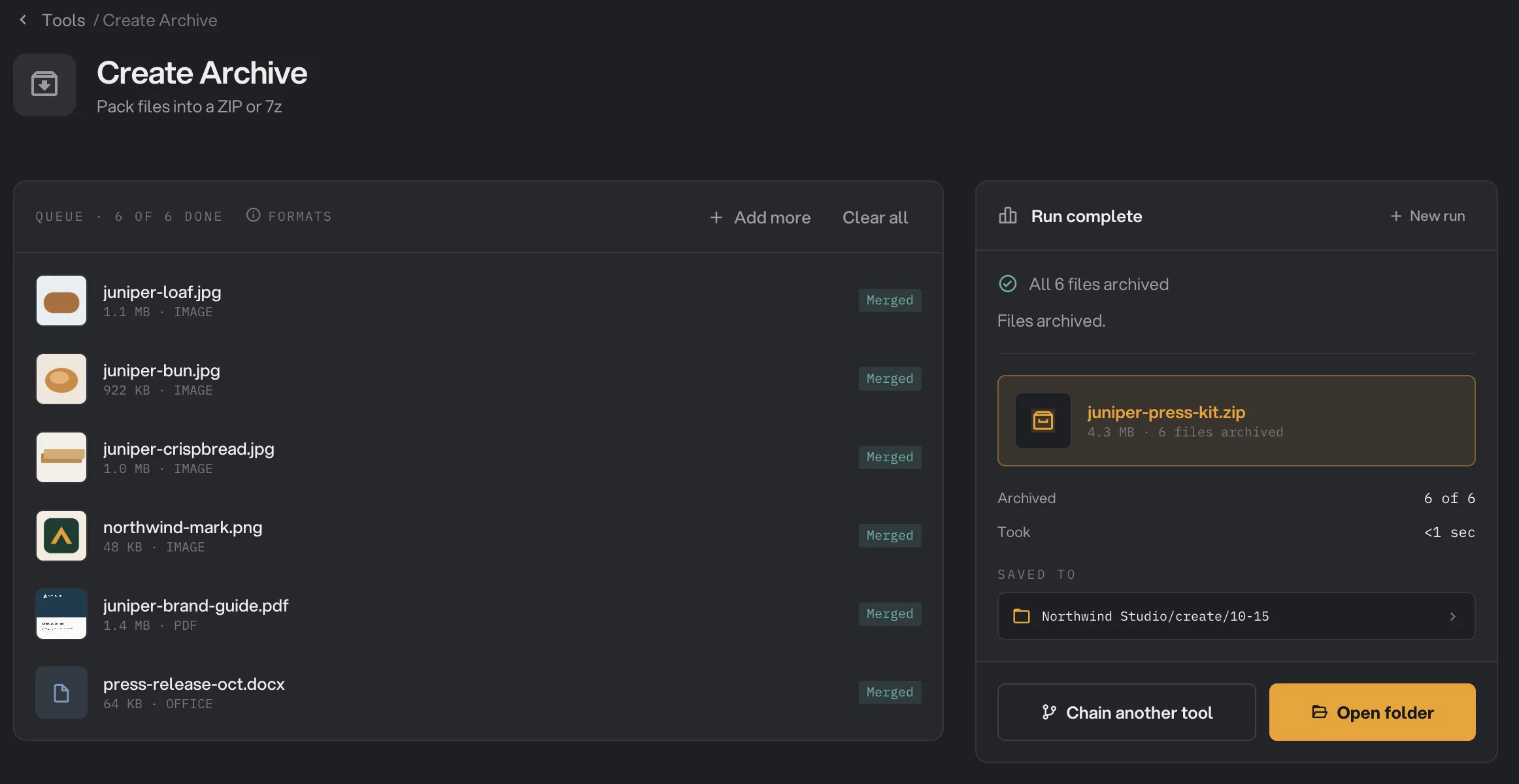This screenshot has width=1519, height=784.
Task: Click the juniper-loaf.jpg file name
Action: click(162, 292)
